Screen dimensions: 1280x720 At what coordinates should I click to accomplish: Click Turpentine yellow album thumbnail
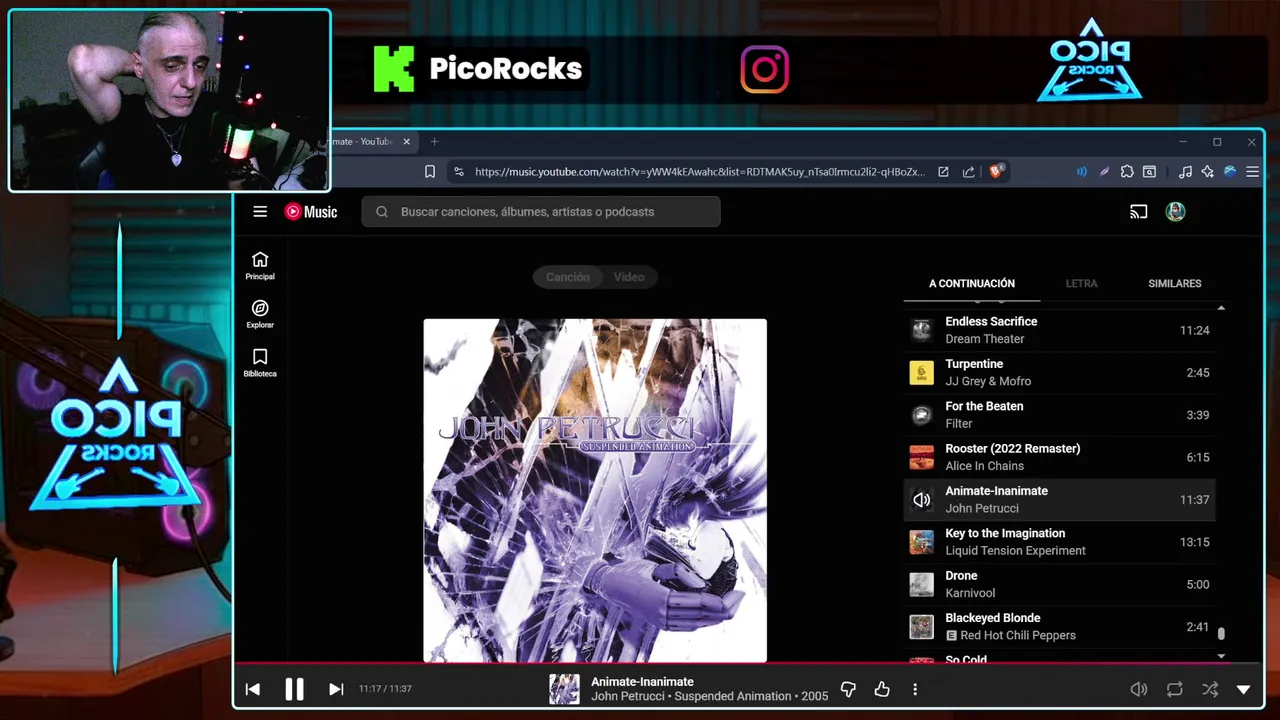coord(921,372)
